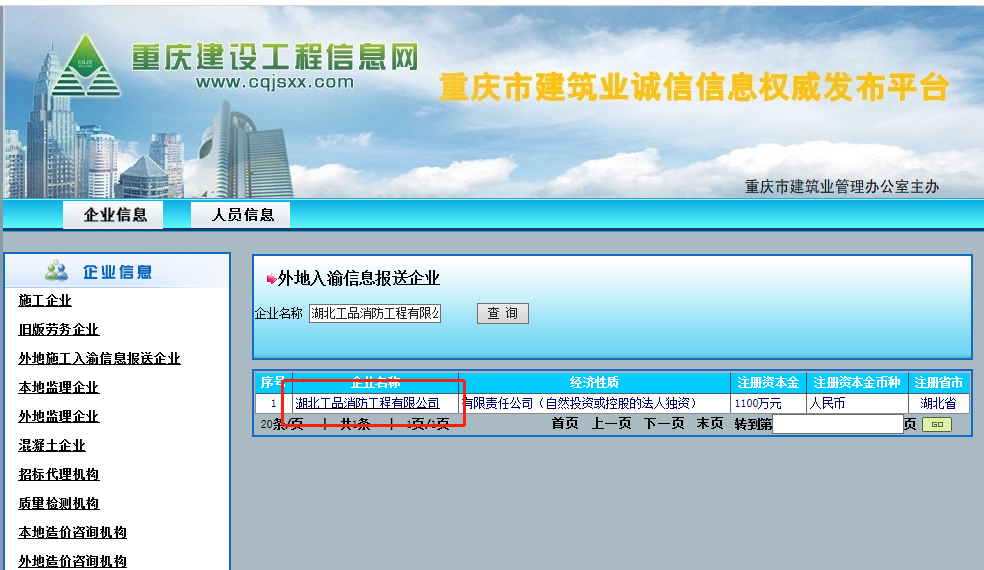
Task: Open the 企业信息 tab
Action: [114, 215]
